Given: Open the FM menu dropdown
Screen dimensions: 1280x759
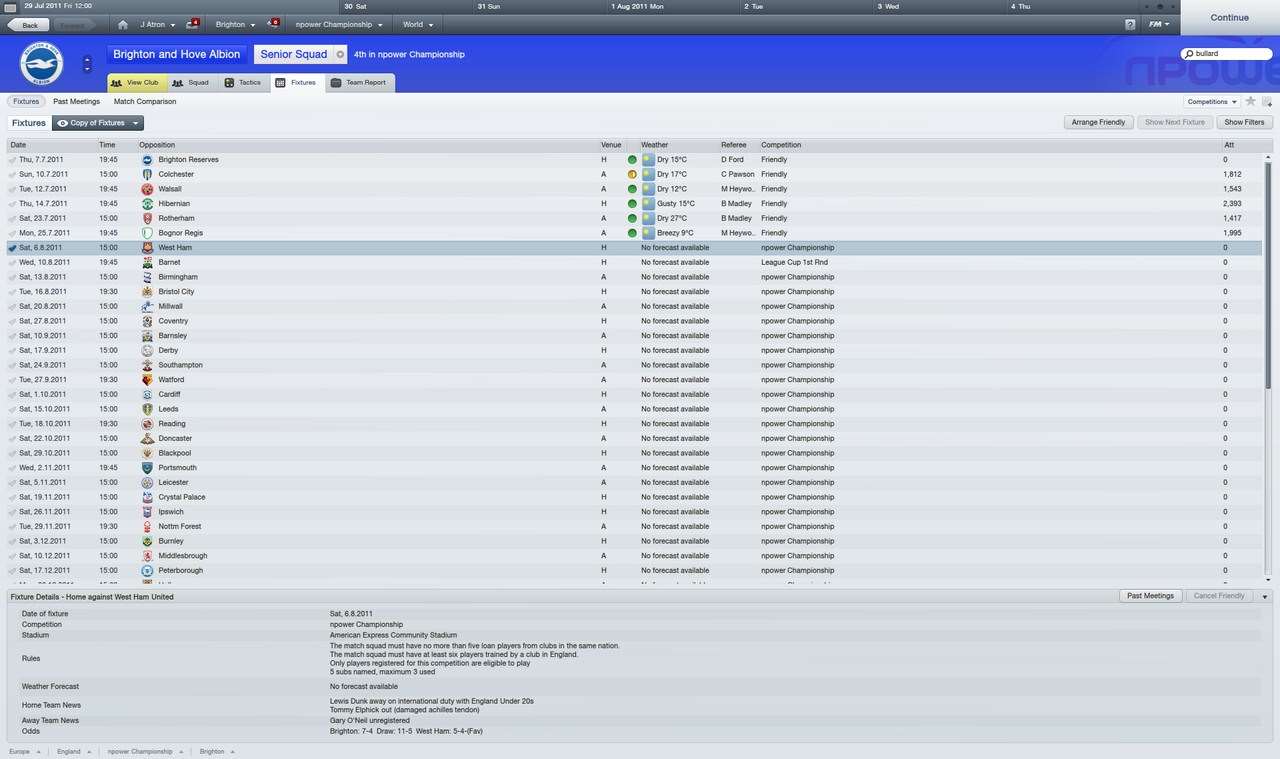Looking at the screenshot, I should point(1159,24).
